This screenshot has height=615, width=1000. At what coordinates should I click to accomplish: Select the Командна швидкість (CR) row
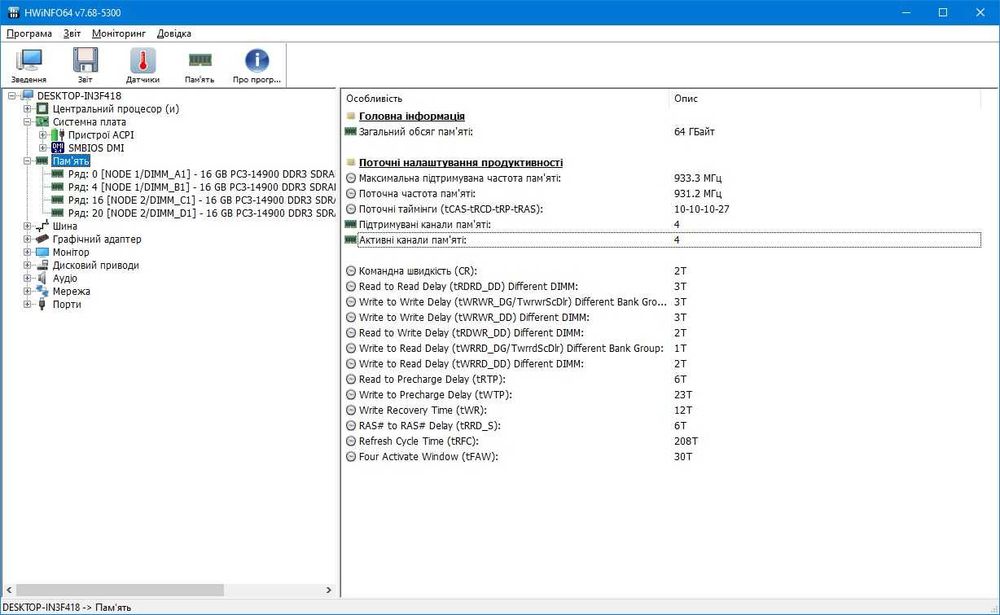662,271
